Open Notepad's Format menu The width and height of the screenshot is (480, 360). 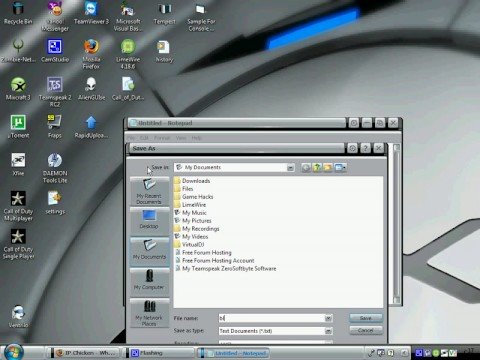pyautogui.click(x=162, y=138)
